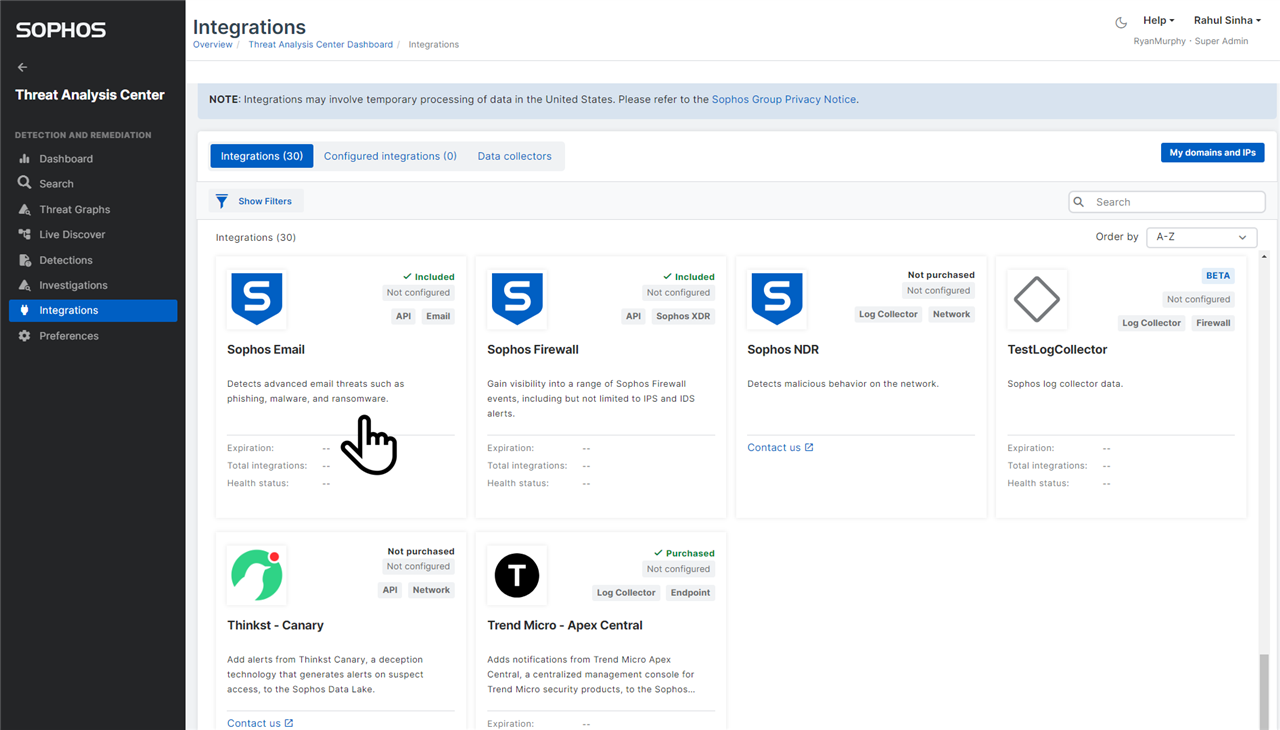Click the API tag on Thinkst - Canary

[x=390, y=590]
